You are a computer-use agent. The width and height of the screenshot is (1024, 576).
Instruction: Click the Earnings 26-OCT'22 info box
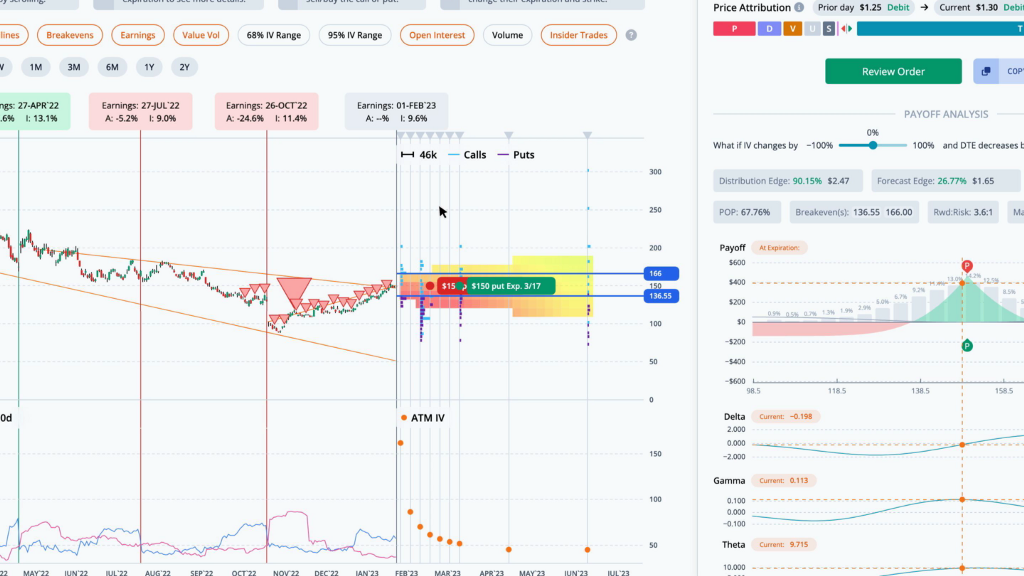pyautogui.click(x=266, y=112)
